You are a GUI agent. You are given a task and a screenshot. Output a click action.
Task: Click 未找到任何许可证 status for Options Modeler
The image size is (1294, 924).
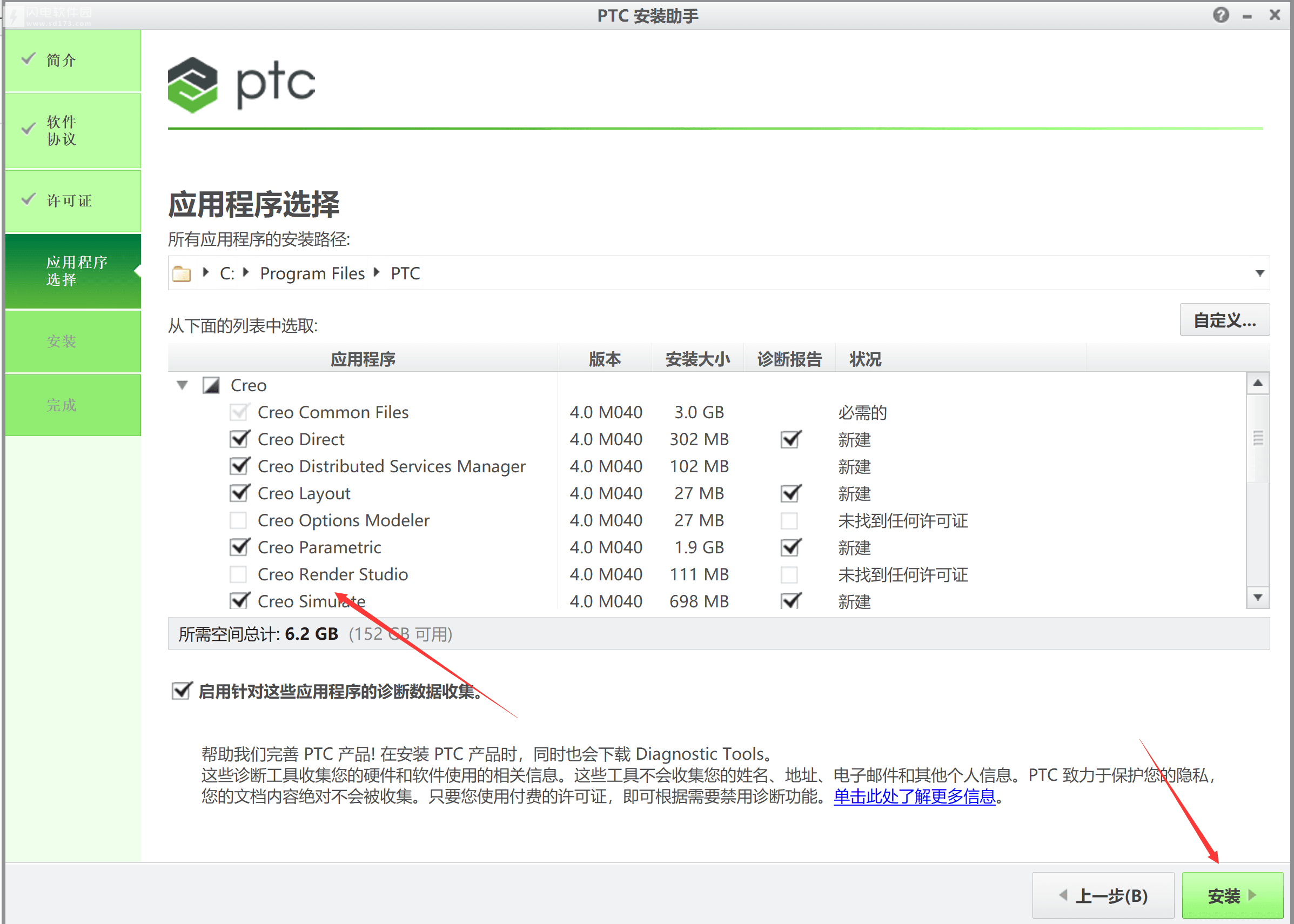coord(903,520)
